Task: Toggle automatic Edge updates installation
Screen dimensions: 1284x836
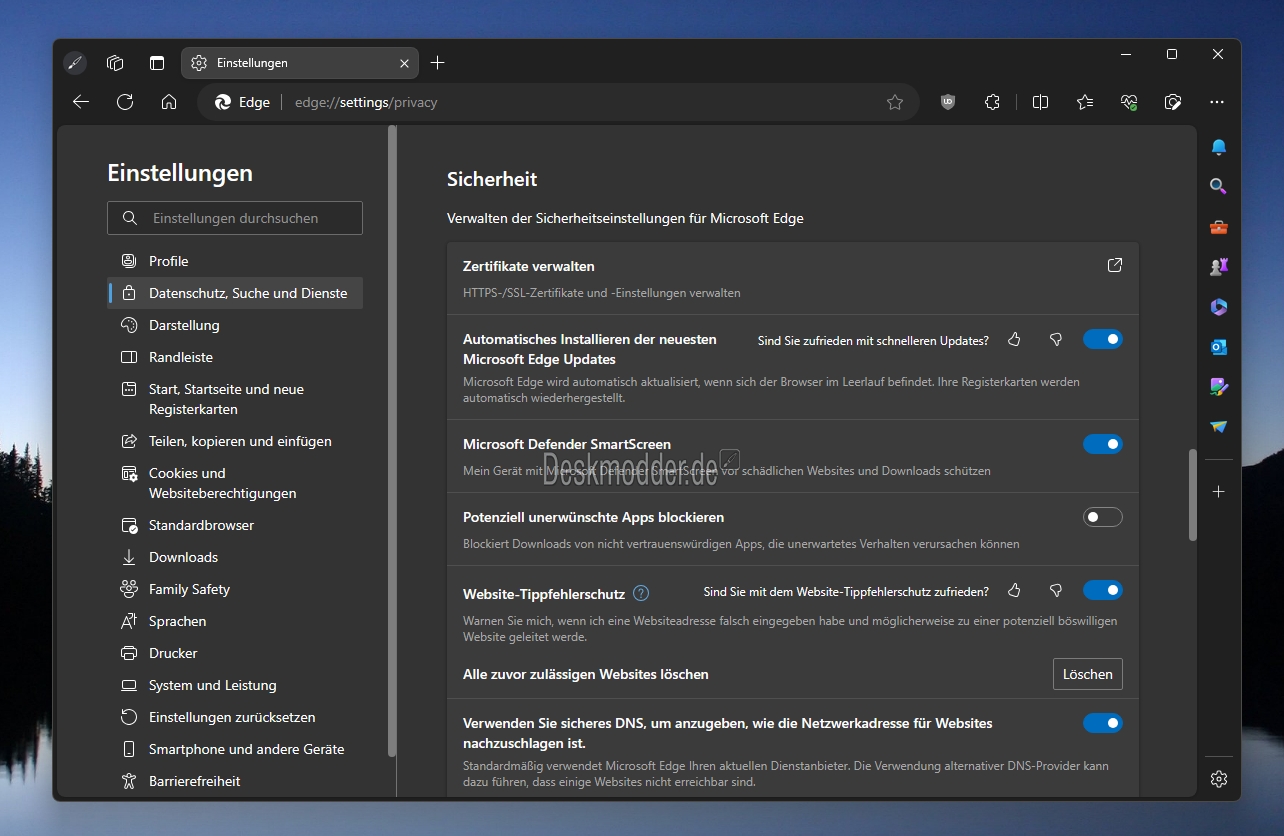Action: pyautogui.click(x=1103, y=340)
